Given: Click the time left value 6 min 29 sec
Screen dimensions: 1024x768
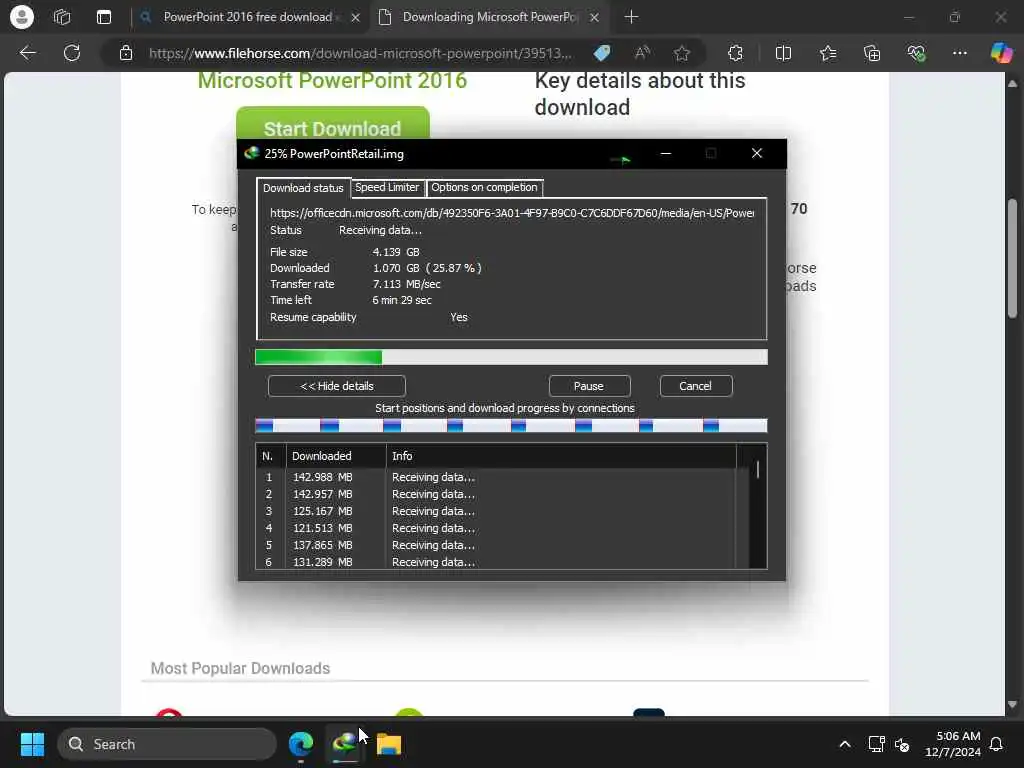Looking at the screenshot, I should pos(402,300).
